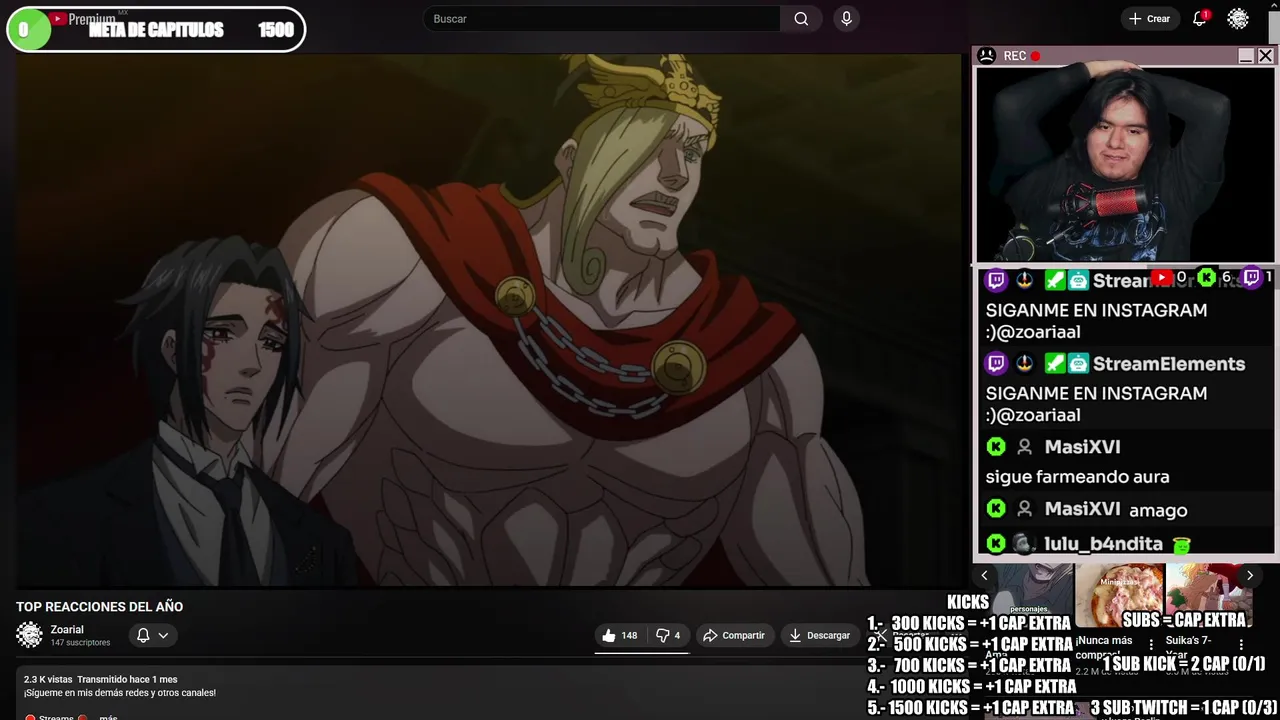This screenshot has height=720, width=1280.
Task: Go back in chips with left arrow
Action: 984,575
